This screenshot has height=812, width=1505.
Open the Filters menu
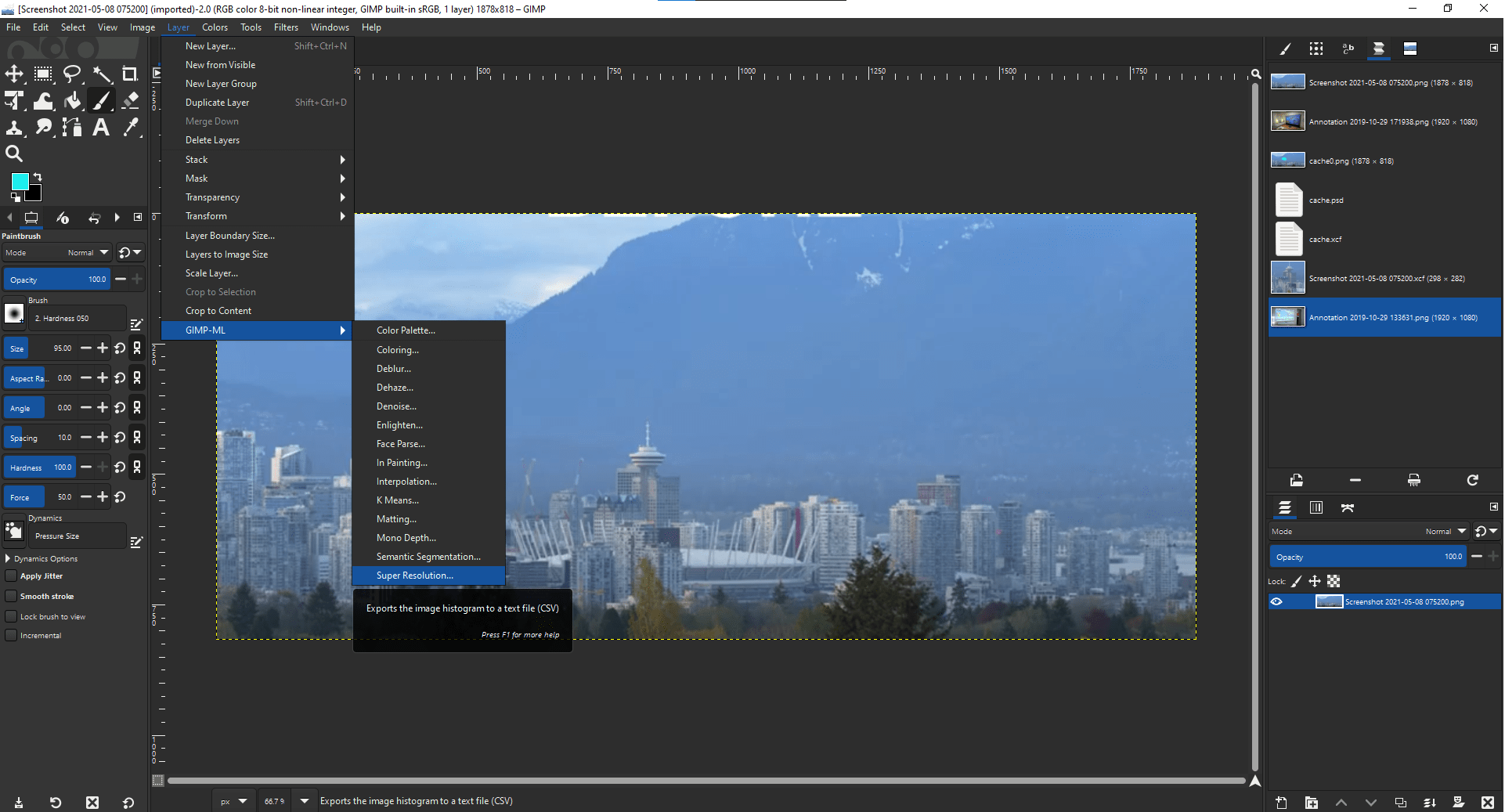[x=286, y=27]
